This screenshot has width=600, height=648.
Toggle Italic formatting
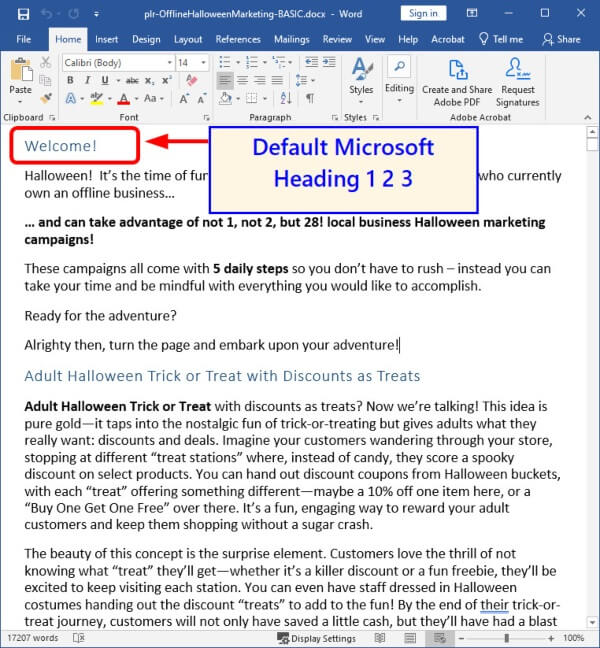pos(87,80)
